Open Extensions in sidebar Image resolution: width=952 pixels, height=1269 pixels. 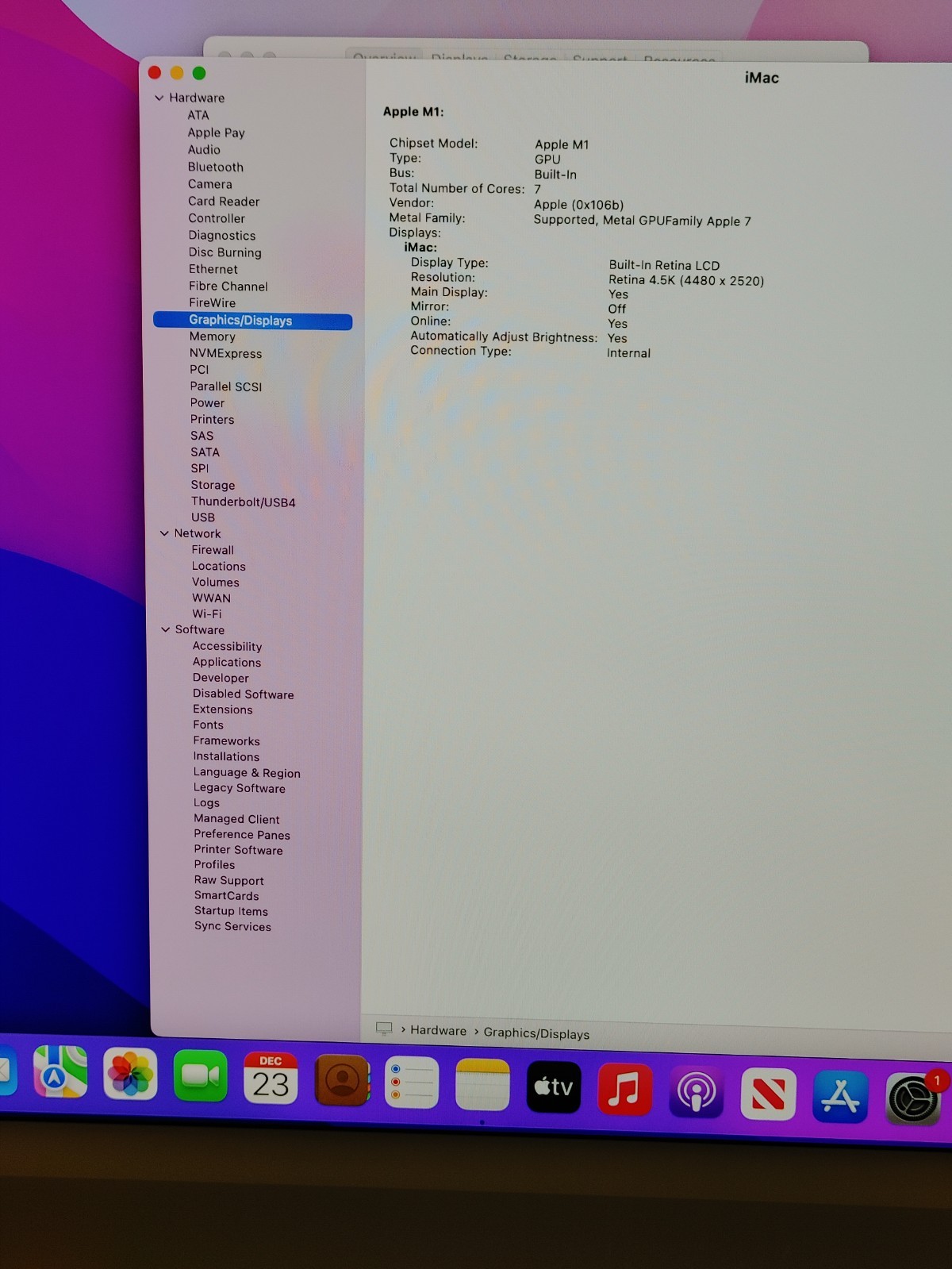(x=223, y=709)
